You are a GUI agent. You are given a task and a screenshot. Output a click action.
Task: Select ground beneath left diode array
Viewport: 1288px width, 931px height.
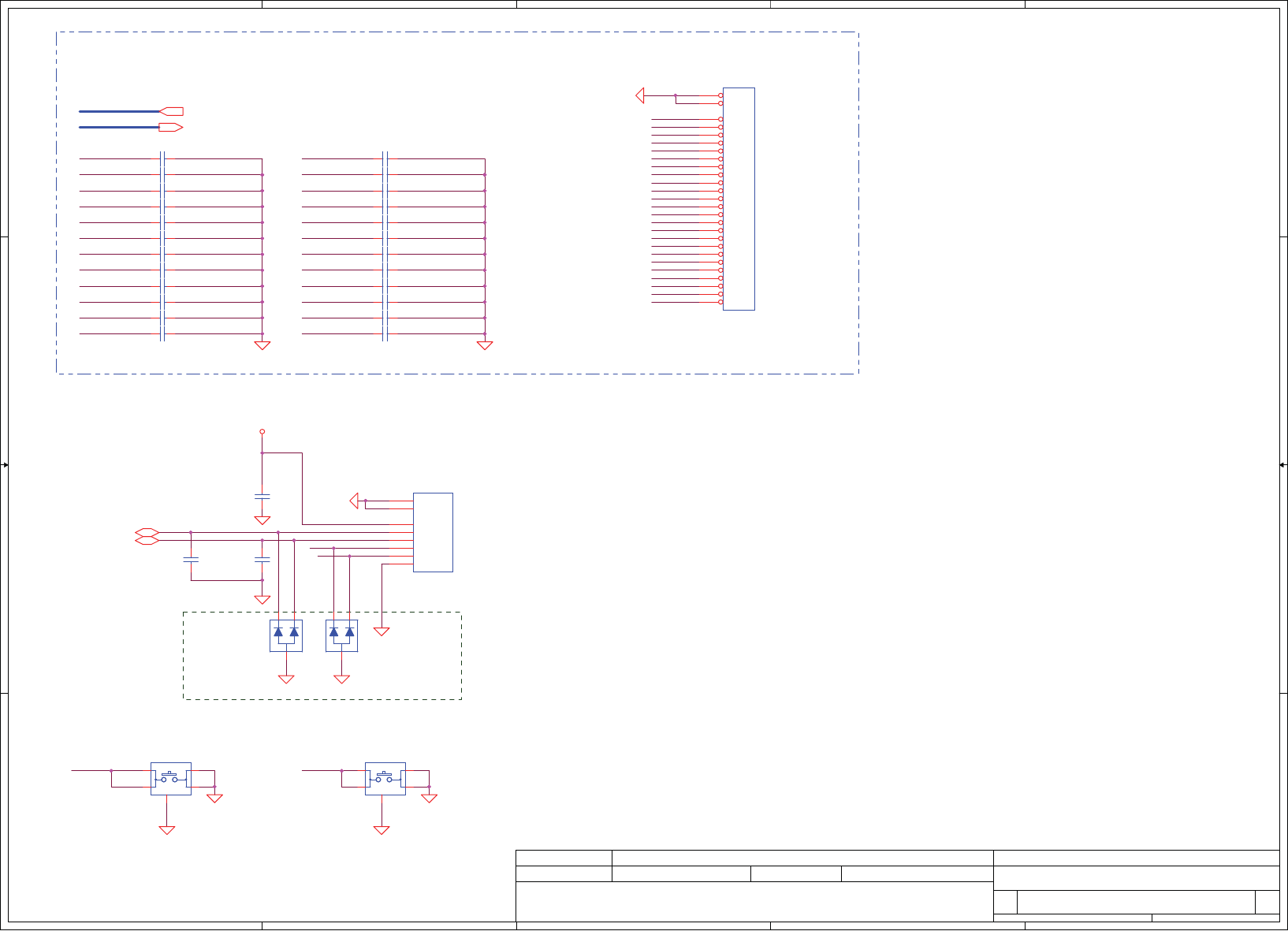click(286, 679)
